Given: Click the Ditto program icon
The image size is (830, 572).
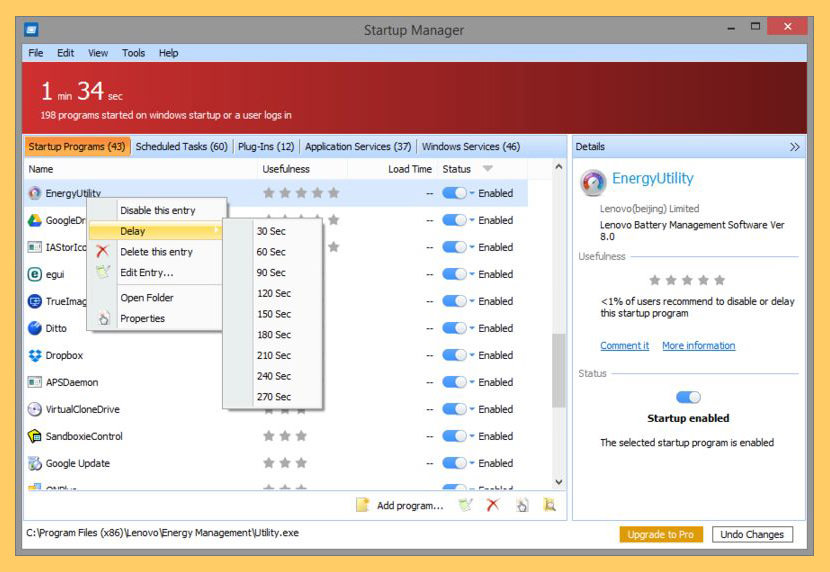Looking at the screenshot, I should pyautogui.click(x=34, y=328).
